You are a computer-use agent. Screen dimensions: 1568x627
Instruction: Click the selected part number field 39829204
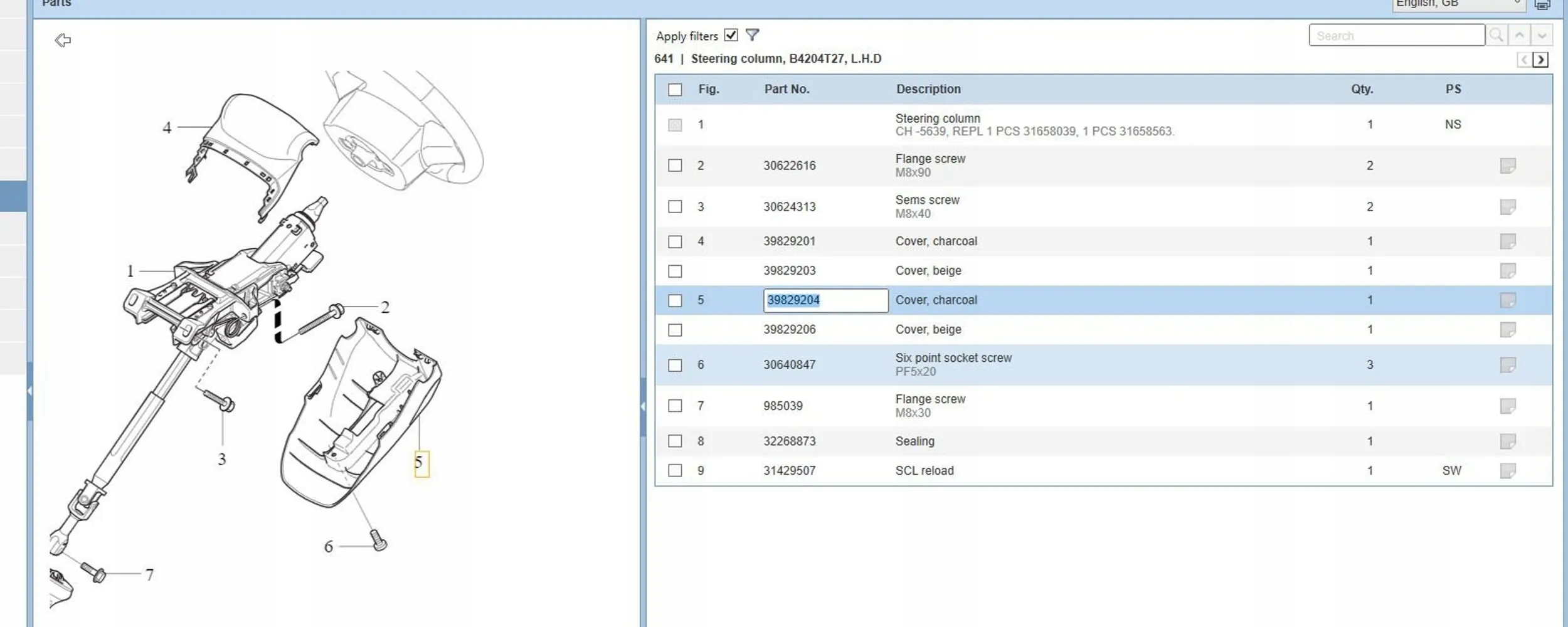point(825,300)
